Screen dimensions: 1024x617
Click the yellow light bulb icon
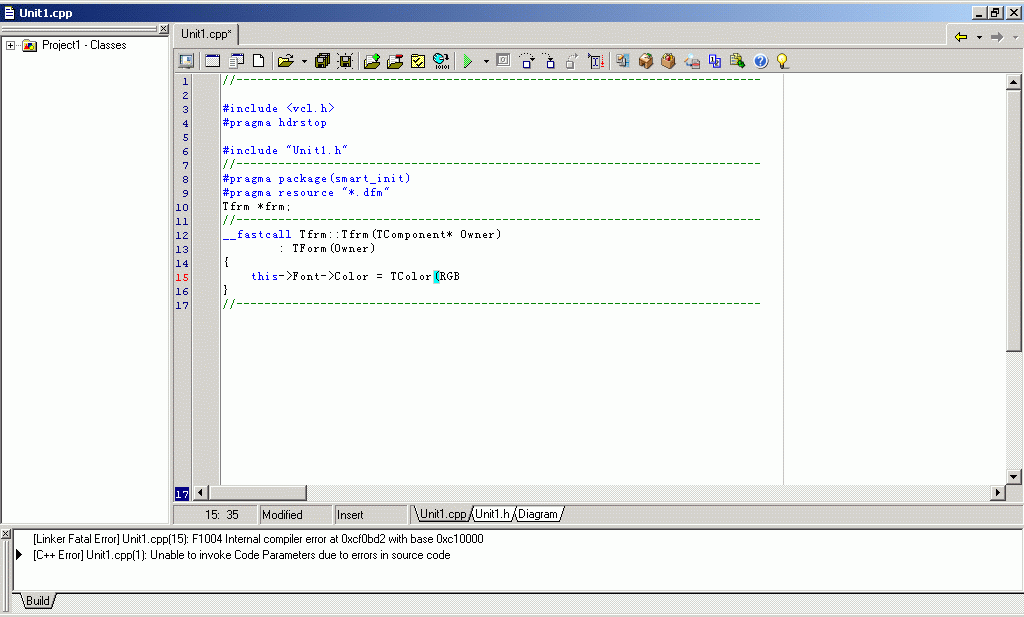click(782, 61)
